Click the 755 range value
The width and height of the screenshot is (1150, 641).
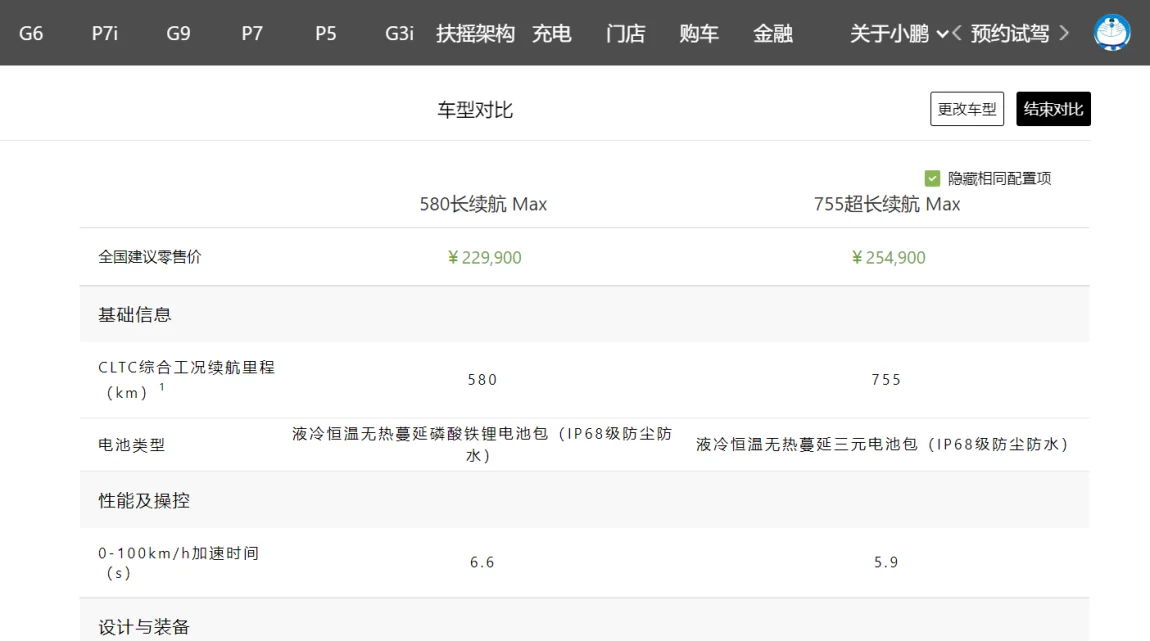[x=886, y=379]
